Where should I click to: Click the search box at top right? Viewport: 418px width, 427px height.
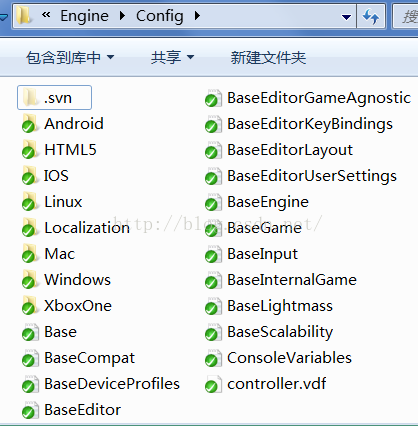(x=405, y=16)
